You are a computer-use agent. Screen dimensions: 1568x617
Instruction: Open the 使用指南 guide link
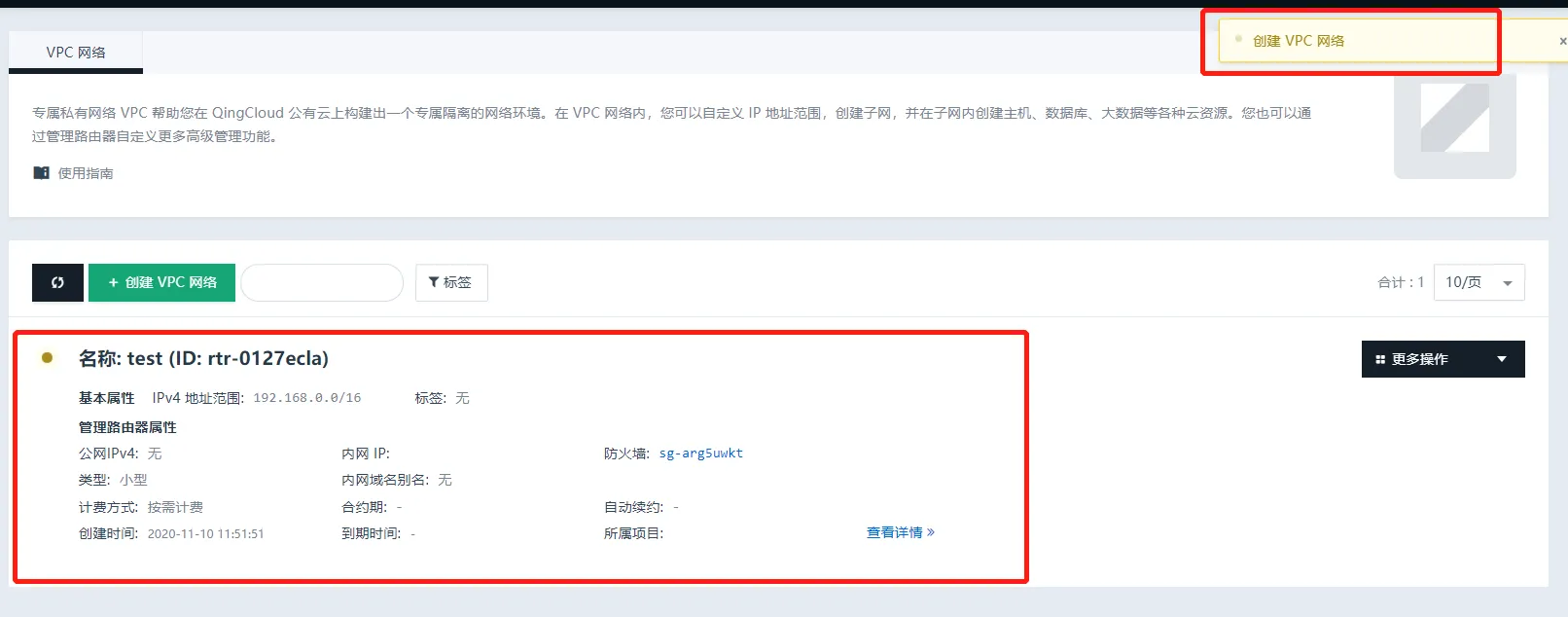(86, 173)
